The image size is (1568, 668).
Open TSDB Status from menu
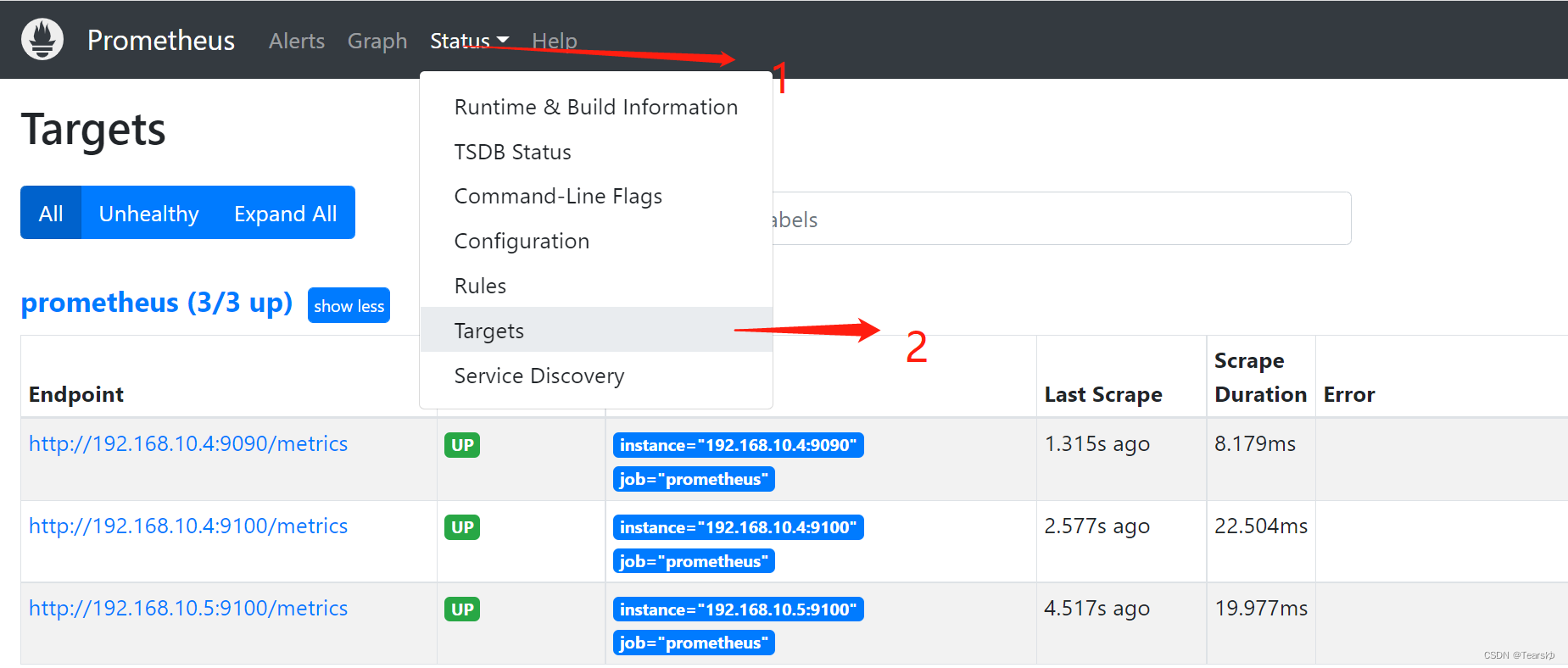point(596,152)
